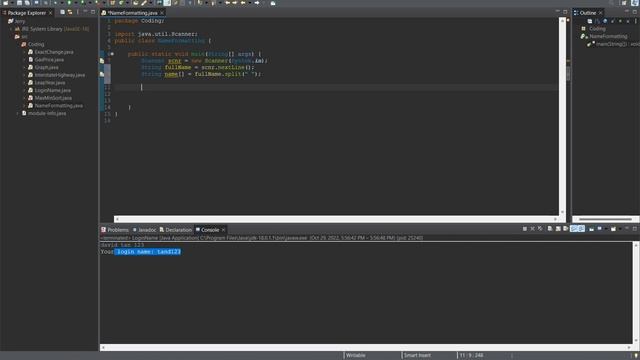640x360 pixels.
Task: Toggle alphabetical Sort in Outline toolbar
Action: point(597,20)
